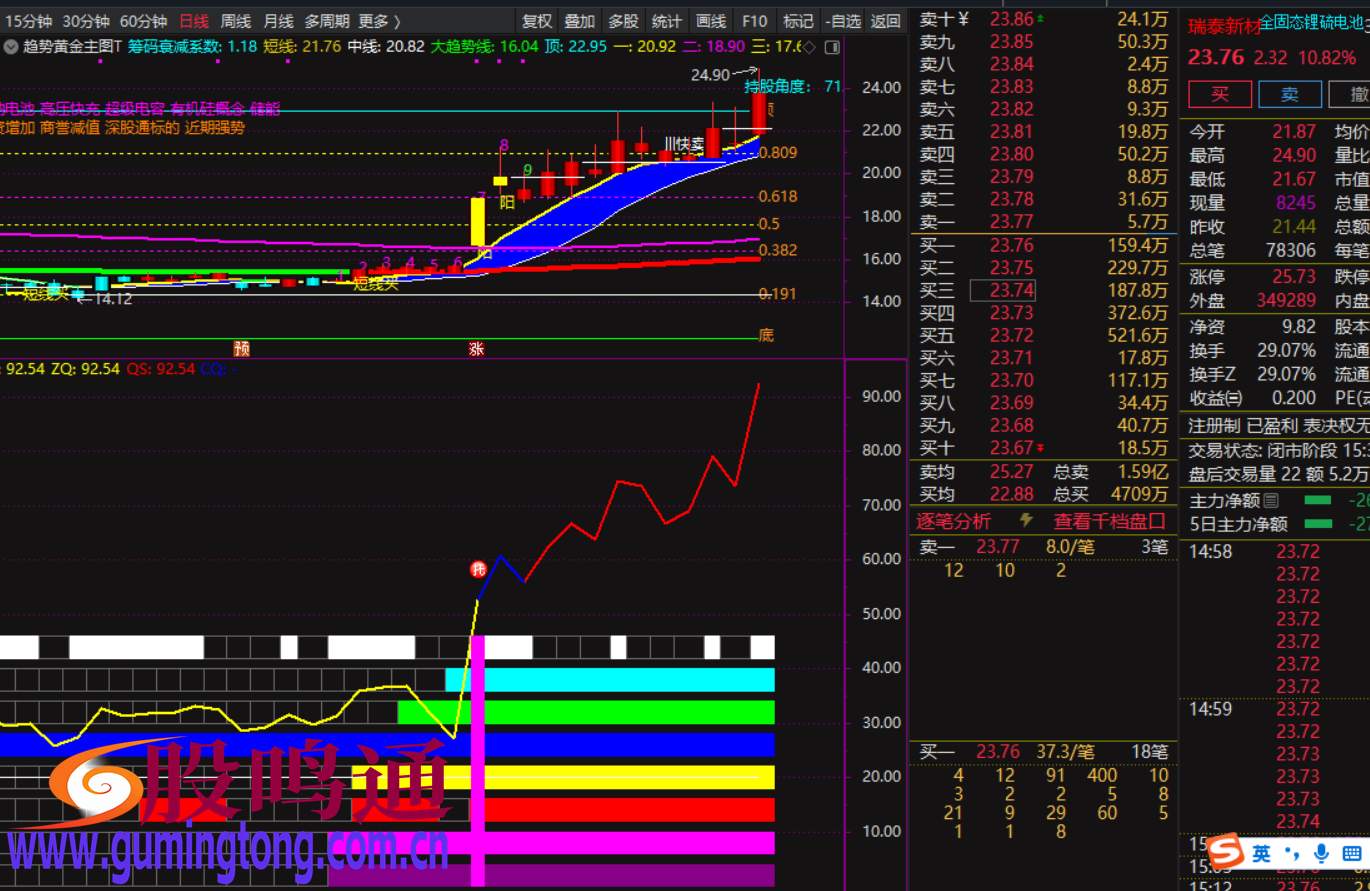Viewport: 1370px width, 891px height.
Task: Select the 买三 price 23.74 box
Action: click(1003, 290)
